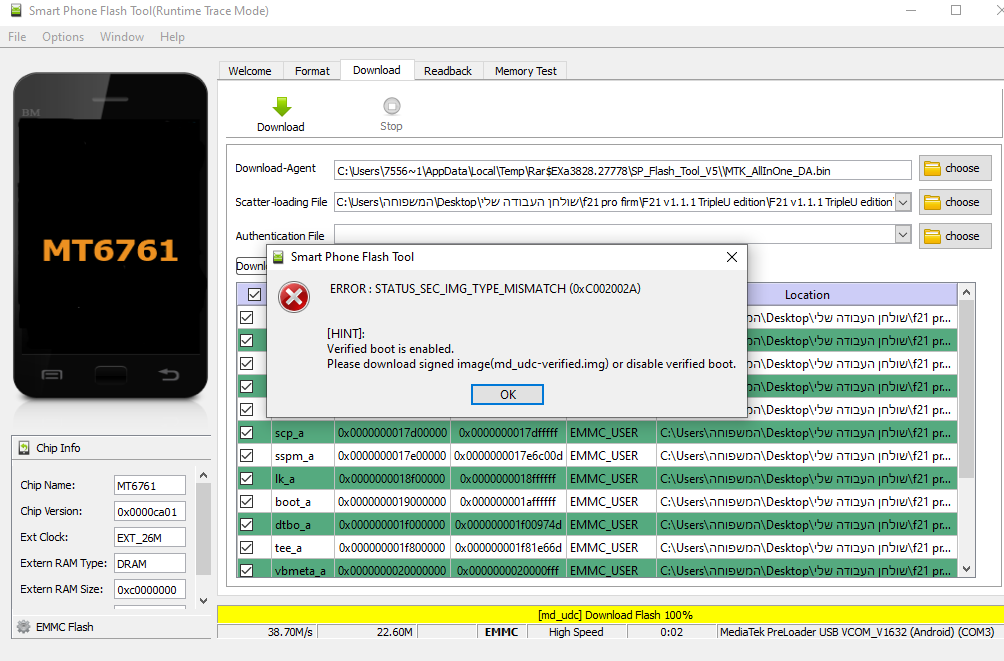Expand the Authentication File dropdown
The height and width of the screenshot is (661, 1004).
tap(903, 234)
